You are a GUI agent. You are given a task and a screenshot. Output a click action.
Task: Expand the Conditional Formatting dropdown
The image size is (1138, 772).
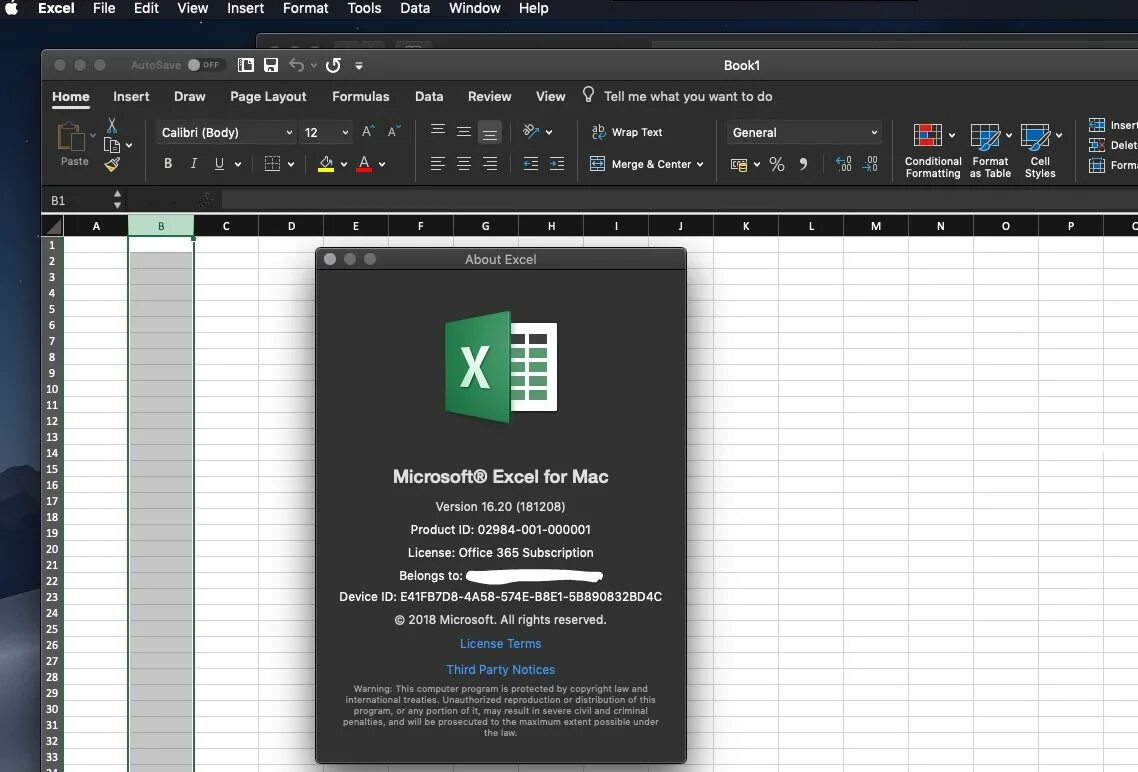[x=951, y=136]
